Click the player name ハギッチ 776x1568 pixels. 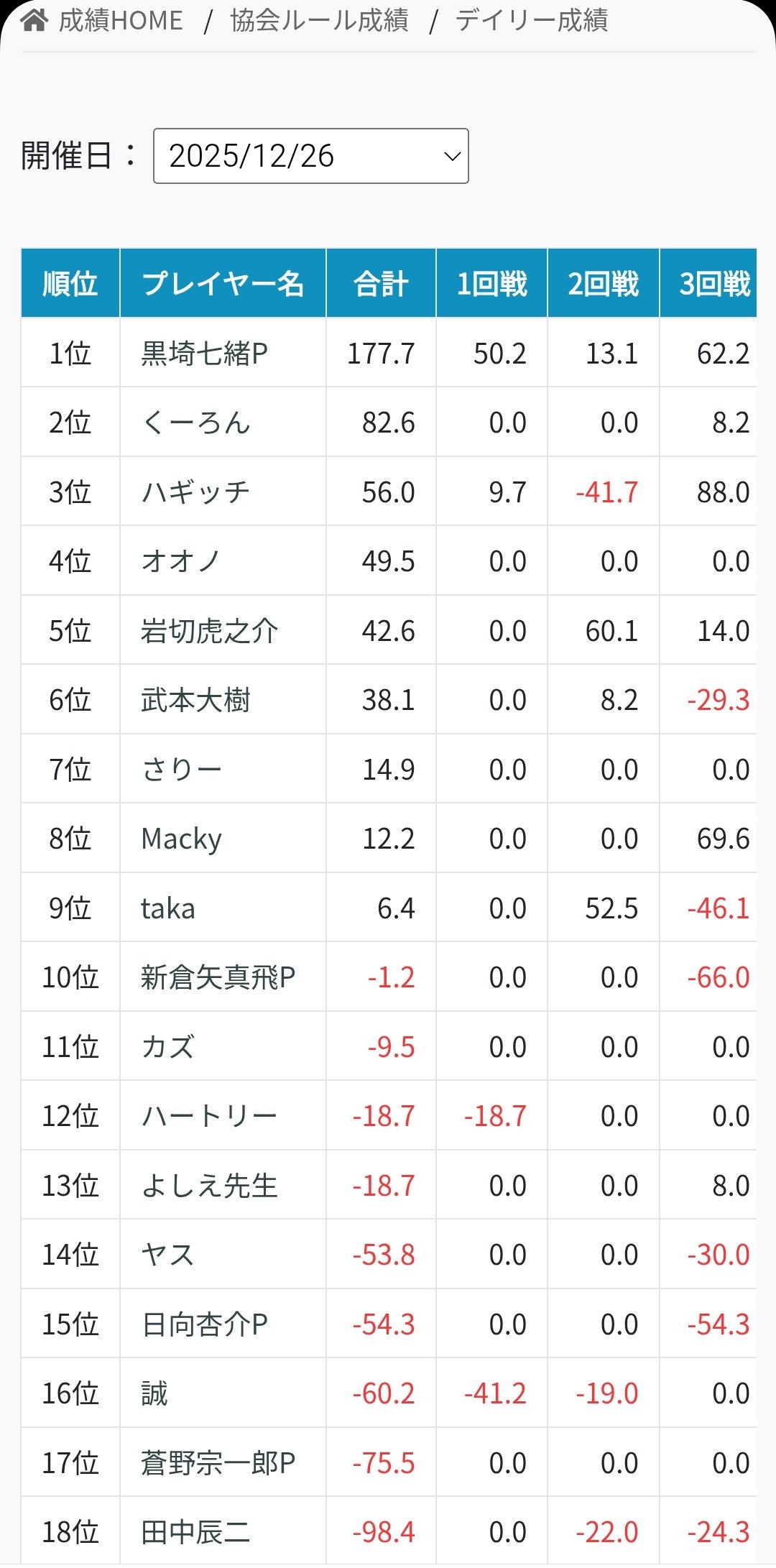click(x=195, y=492)
